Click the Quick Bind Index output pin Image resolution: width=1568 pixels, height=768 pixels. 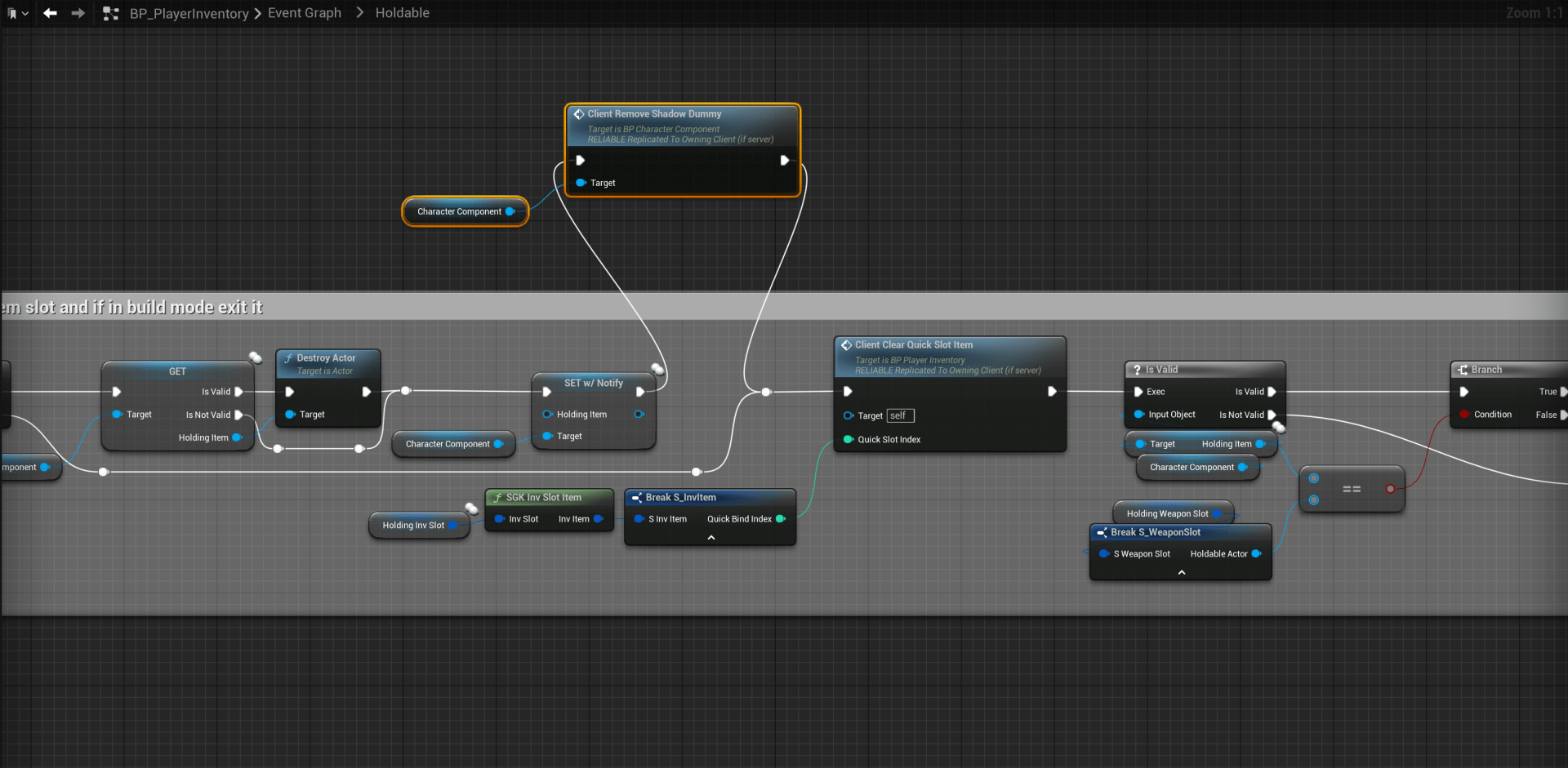780,519
